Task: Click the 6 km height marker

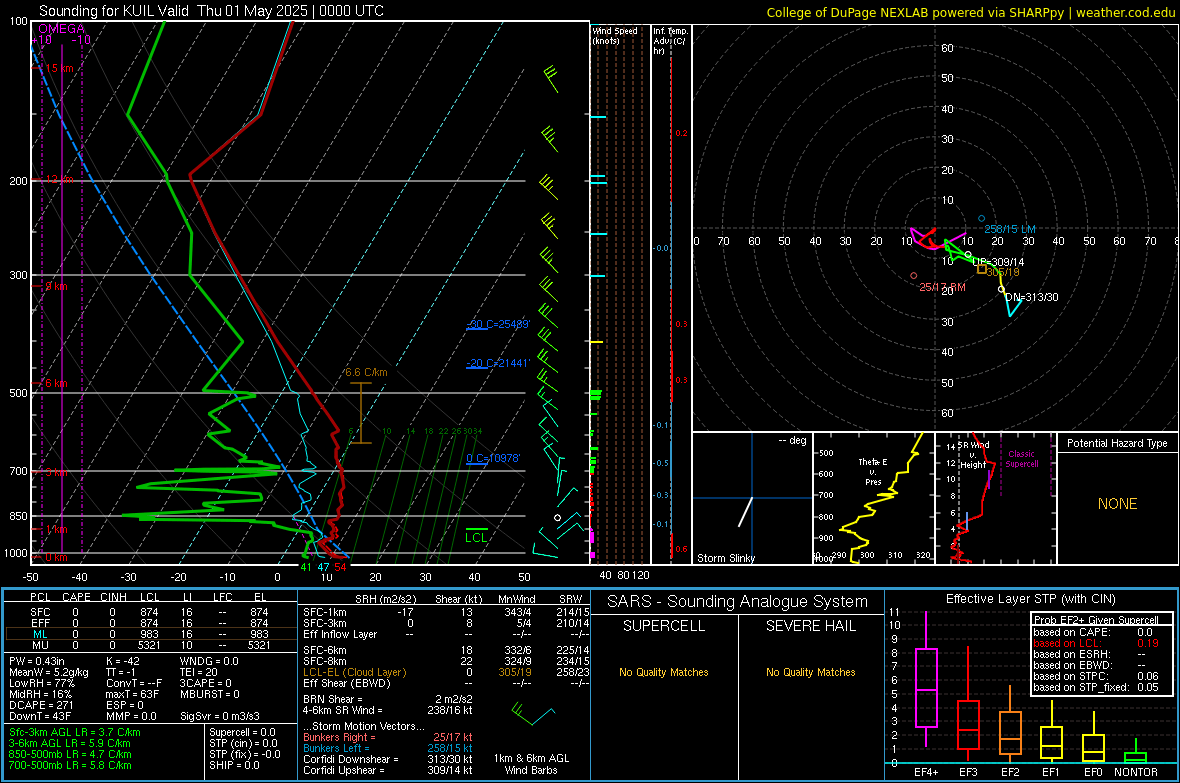Action: 56,383
